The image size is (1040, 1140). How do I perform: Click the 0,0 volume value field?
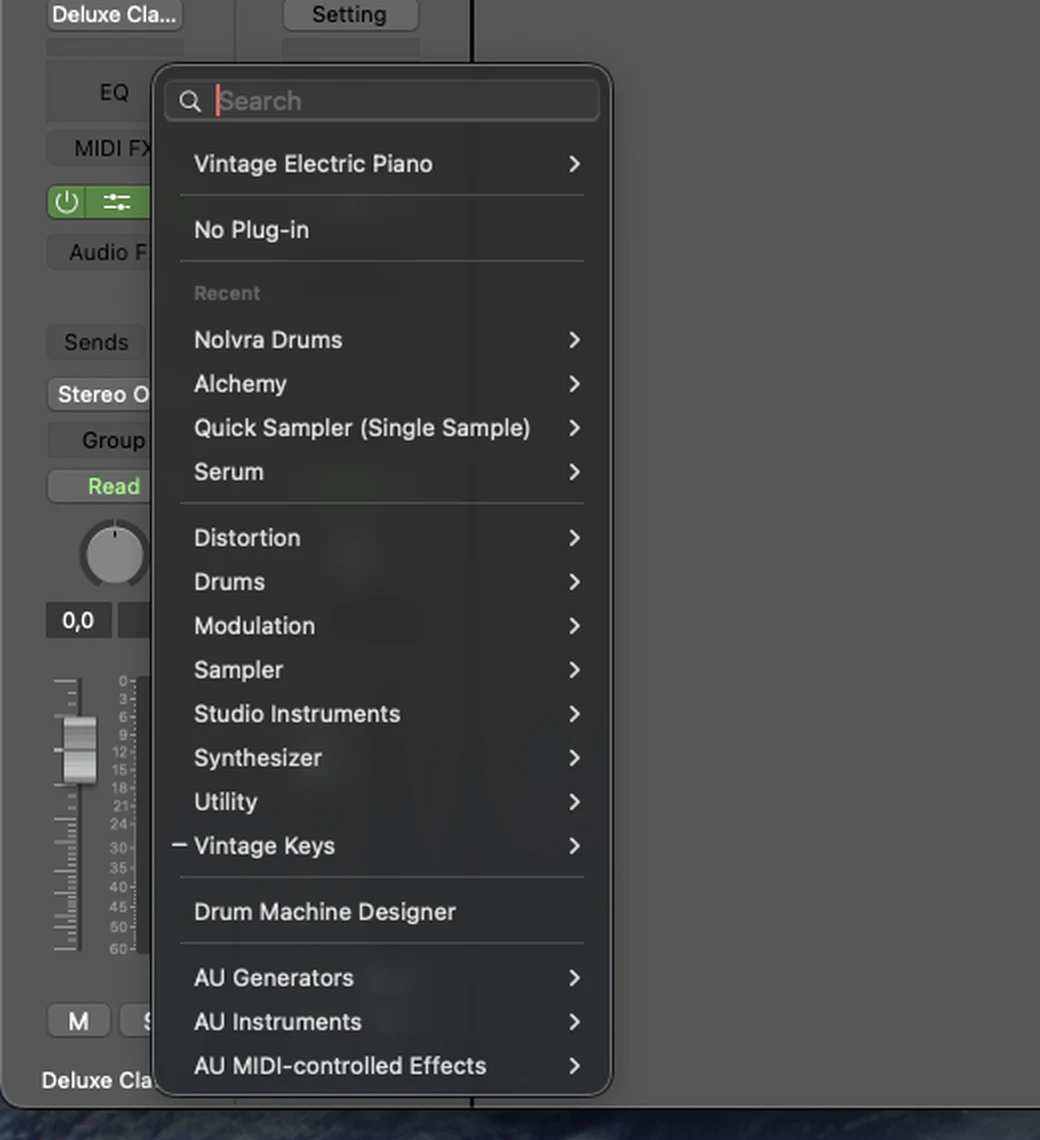(79, 620)
